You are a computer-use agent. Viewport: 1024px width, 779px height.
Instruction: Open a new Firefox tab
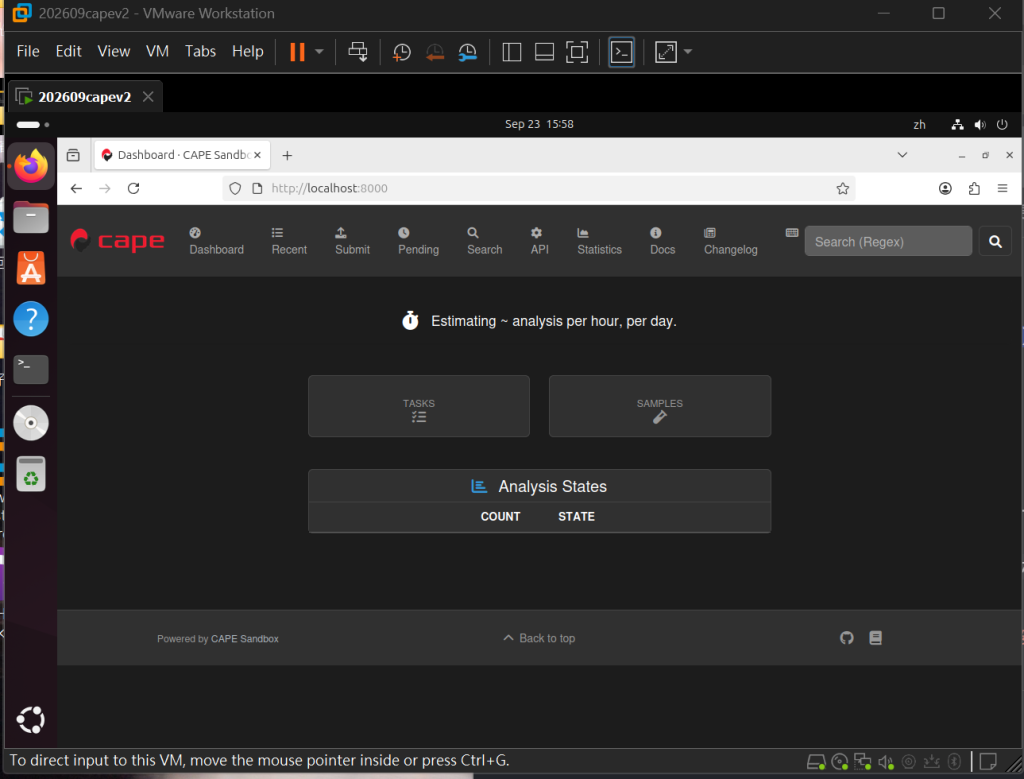[x=287, y=155]
